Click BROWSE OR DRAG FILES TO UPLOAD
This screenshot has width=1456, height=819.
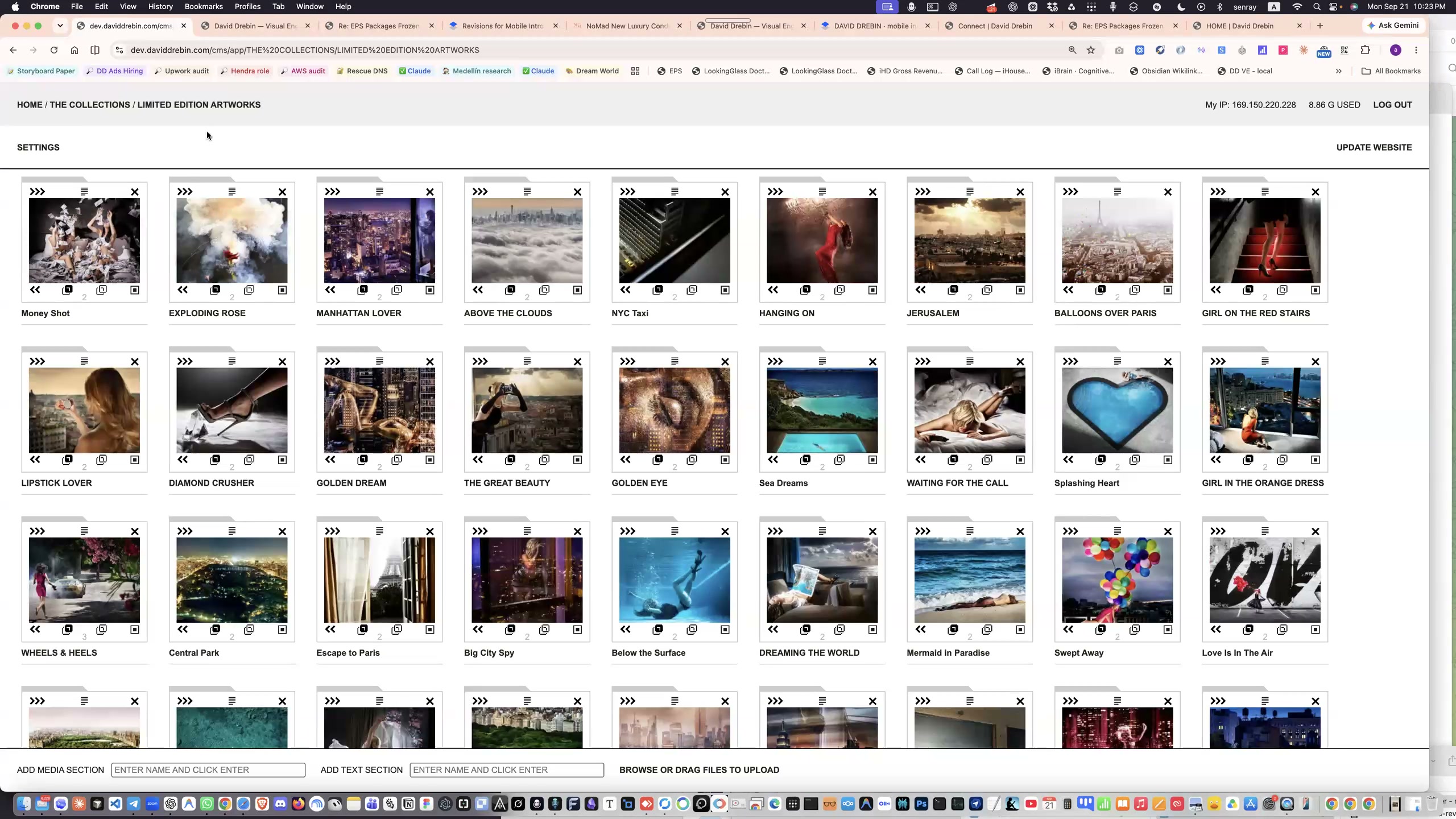699,770
